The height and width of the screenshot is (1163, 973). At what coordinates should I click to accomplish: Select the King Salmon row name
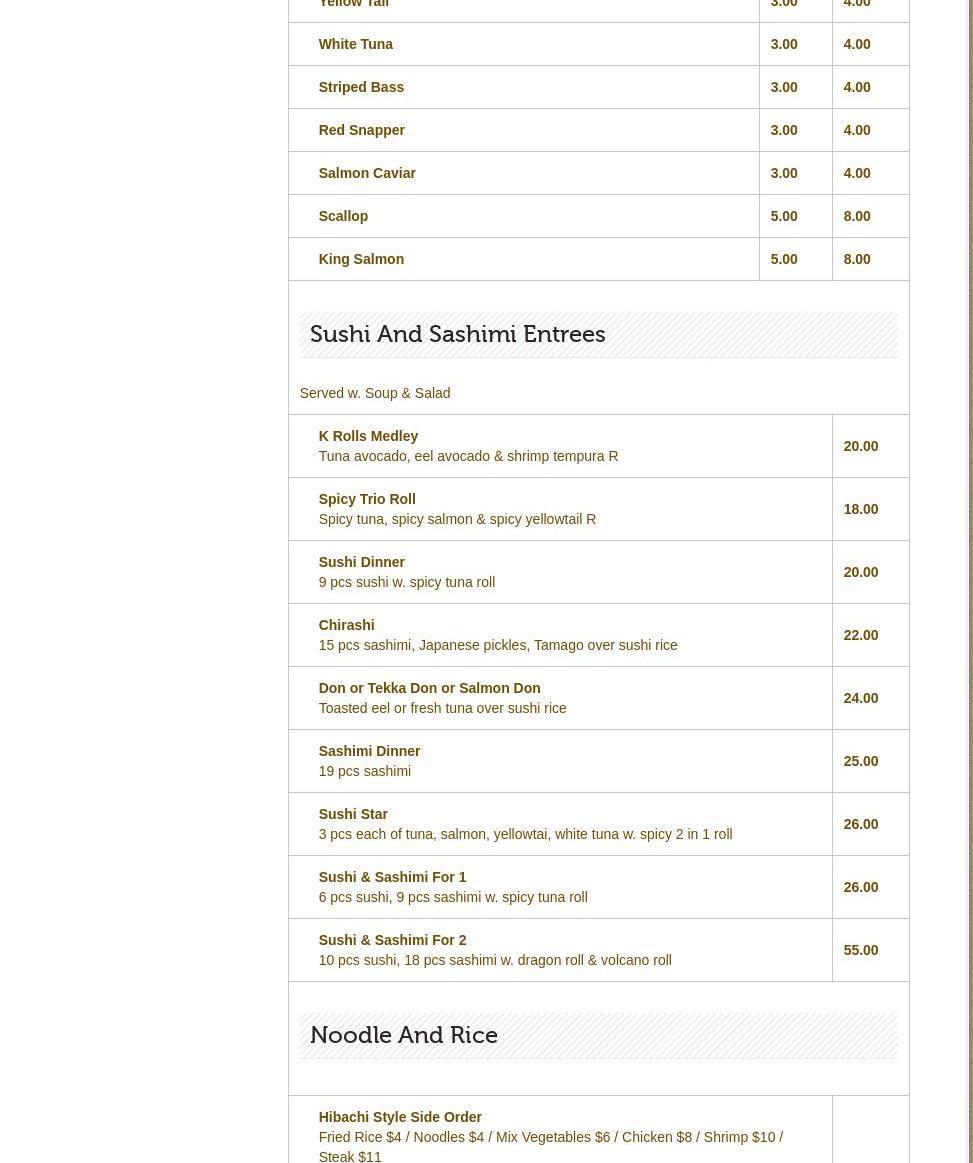pos(361,259)
